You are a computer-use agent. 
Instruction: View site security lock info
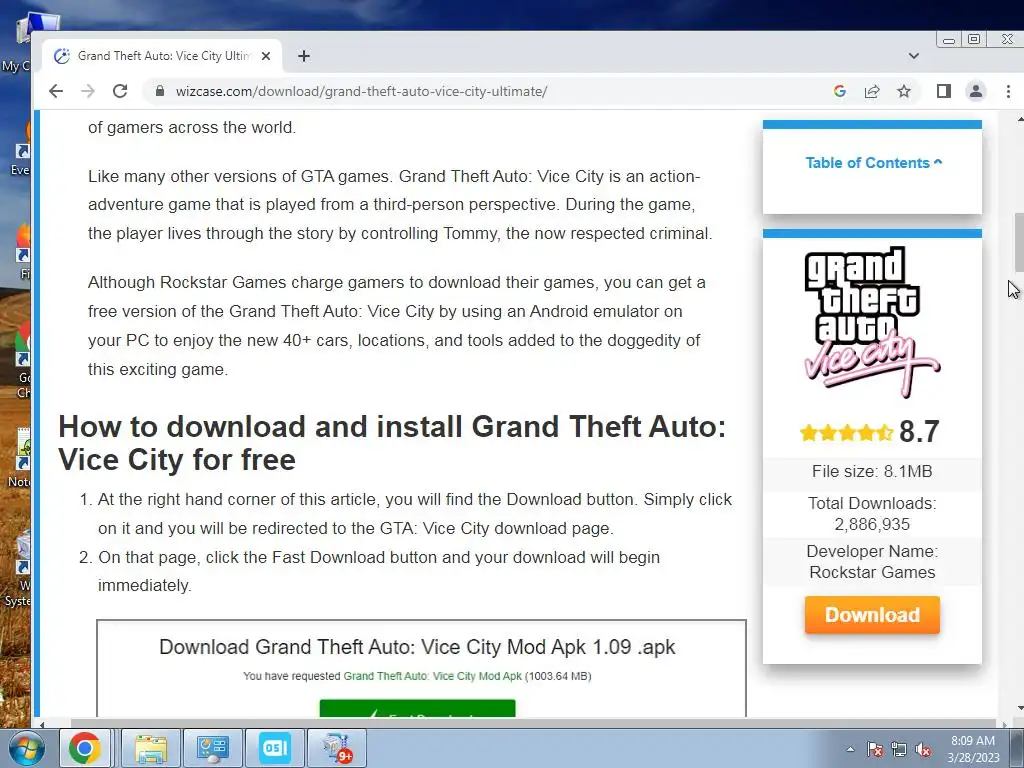click(160, 91)
